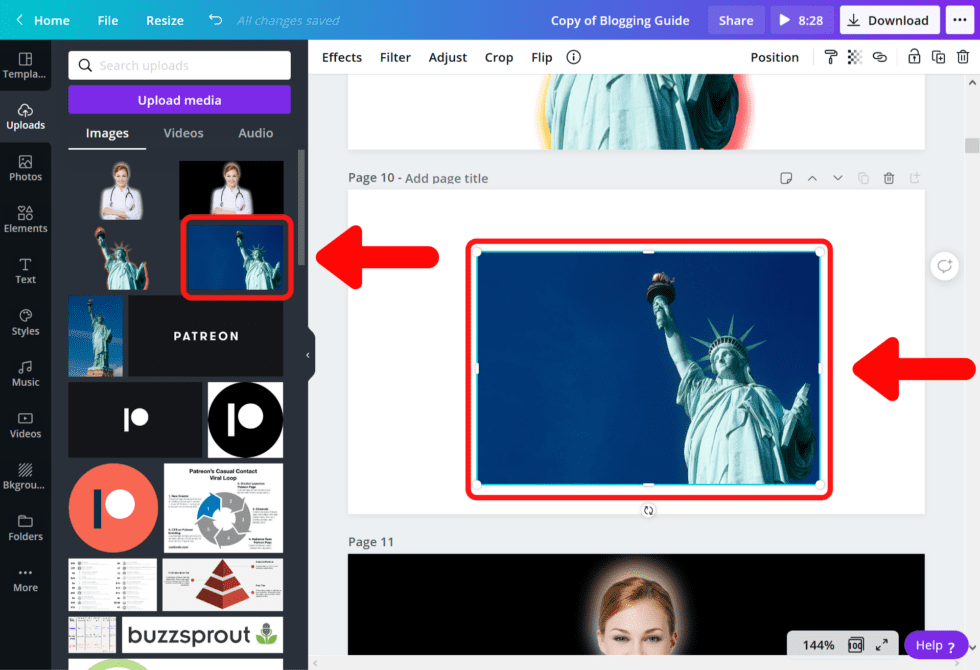The height and width of the screenshot is (670, 980).
Task: Open the Folders sidebar panel
Action: click(x=25, y=528)
